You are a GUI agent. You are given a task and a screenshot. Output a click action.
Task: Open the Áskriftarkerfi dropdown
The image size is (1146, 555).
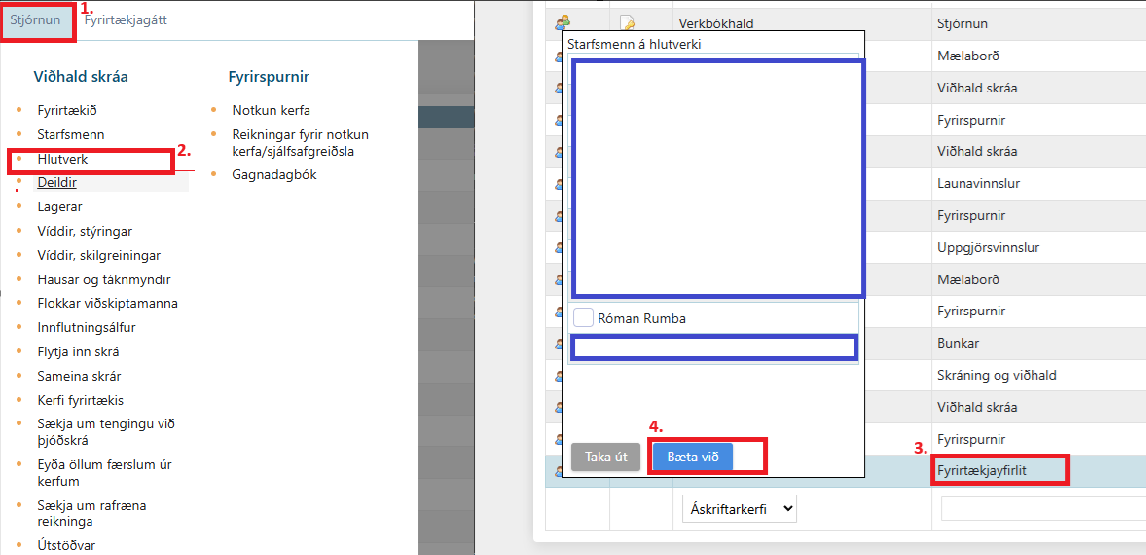click(739, 508)
